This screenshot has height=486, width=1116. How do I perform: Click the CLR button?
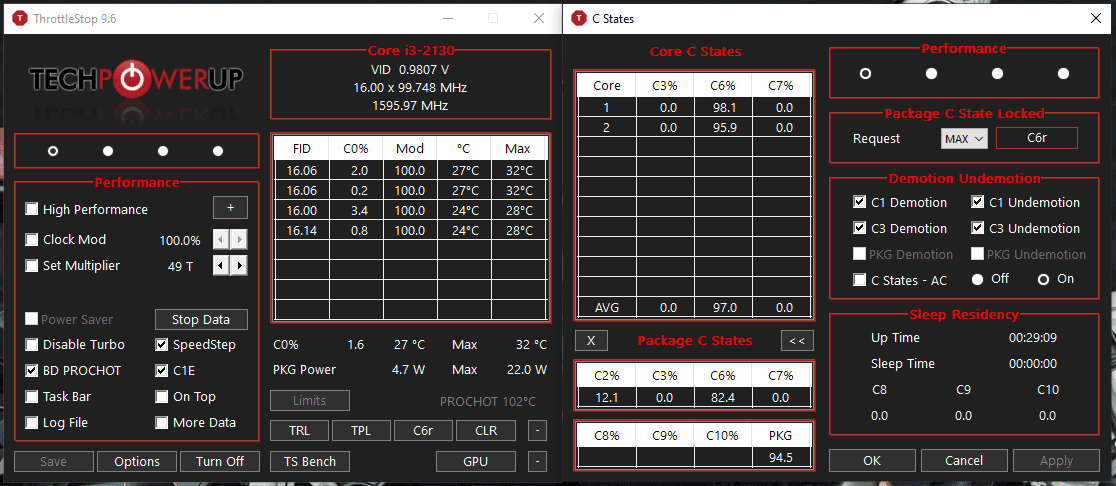486,430
